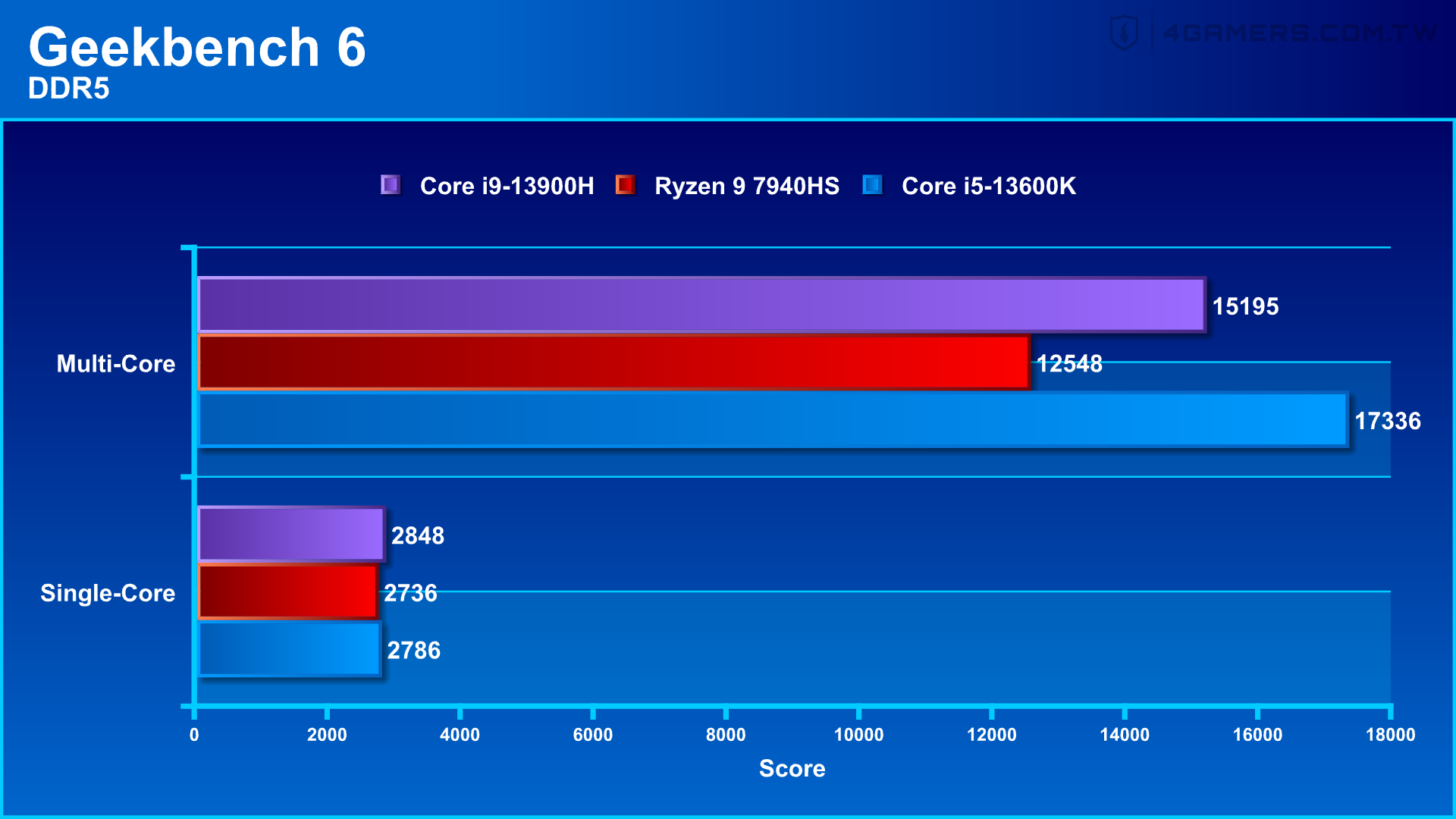The height and width of the screenshot is (819, 1456).
Task: Click the 6000 axis tick label
Action: (x=593, y=735)
